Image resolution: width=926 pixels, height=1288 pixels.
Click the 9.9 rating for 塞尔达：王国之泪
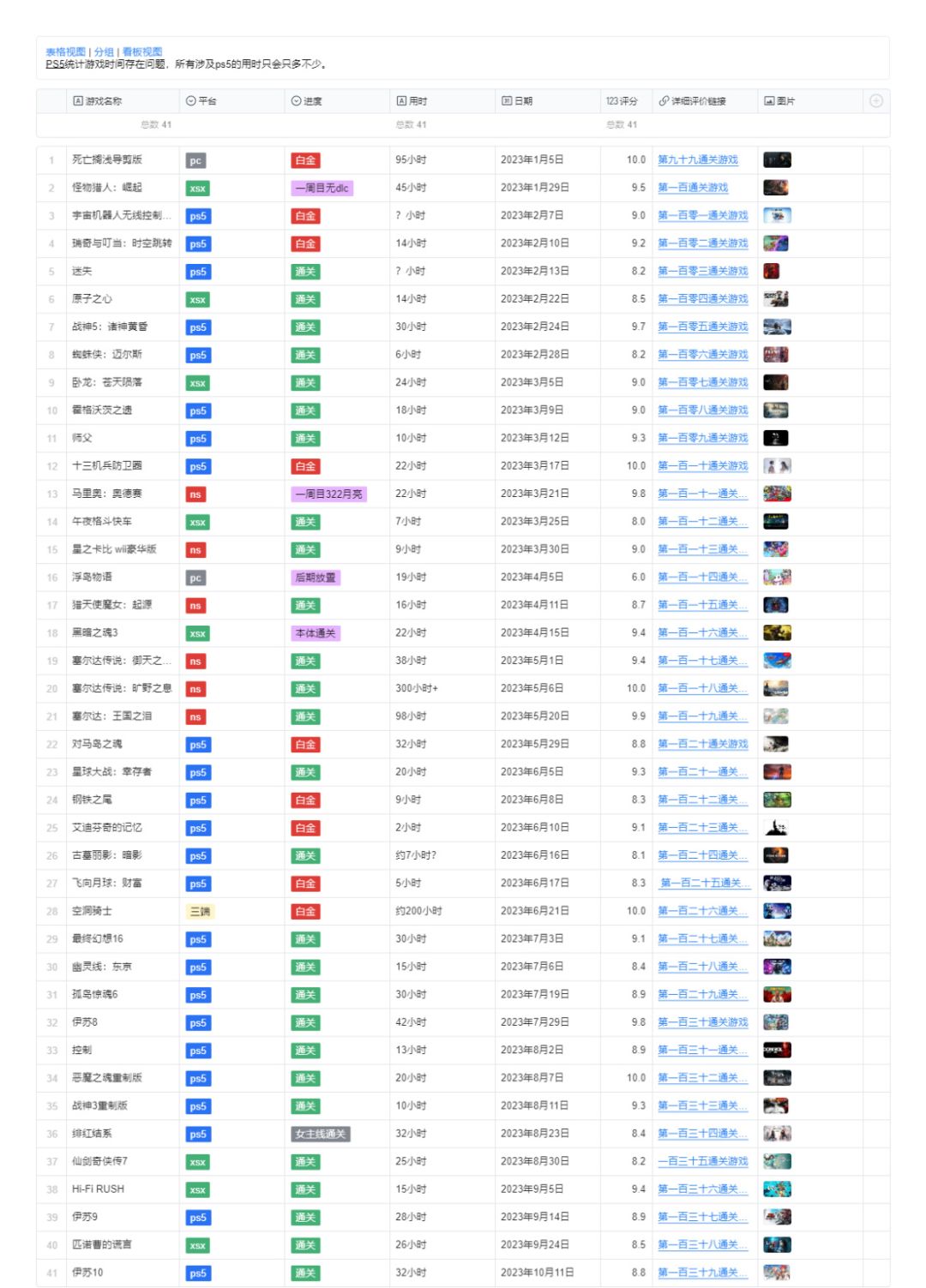click(x=639, y=716)
